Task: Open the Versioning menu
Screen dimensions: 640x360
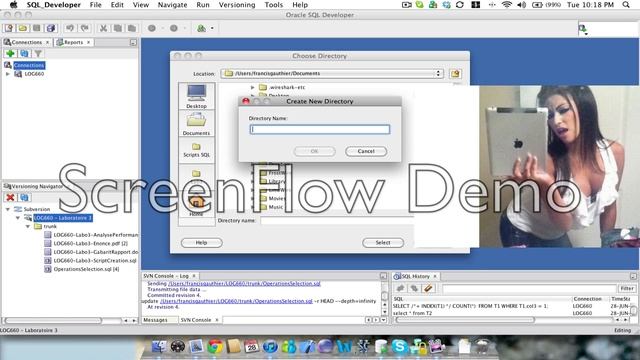Action: (x=237, y=5)
